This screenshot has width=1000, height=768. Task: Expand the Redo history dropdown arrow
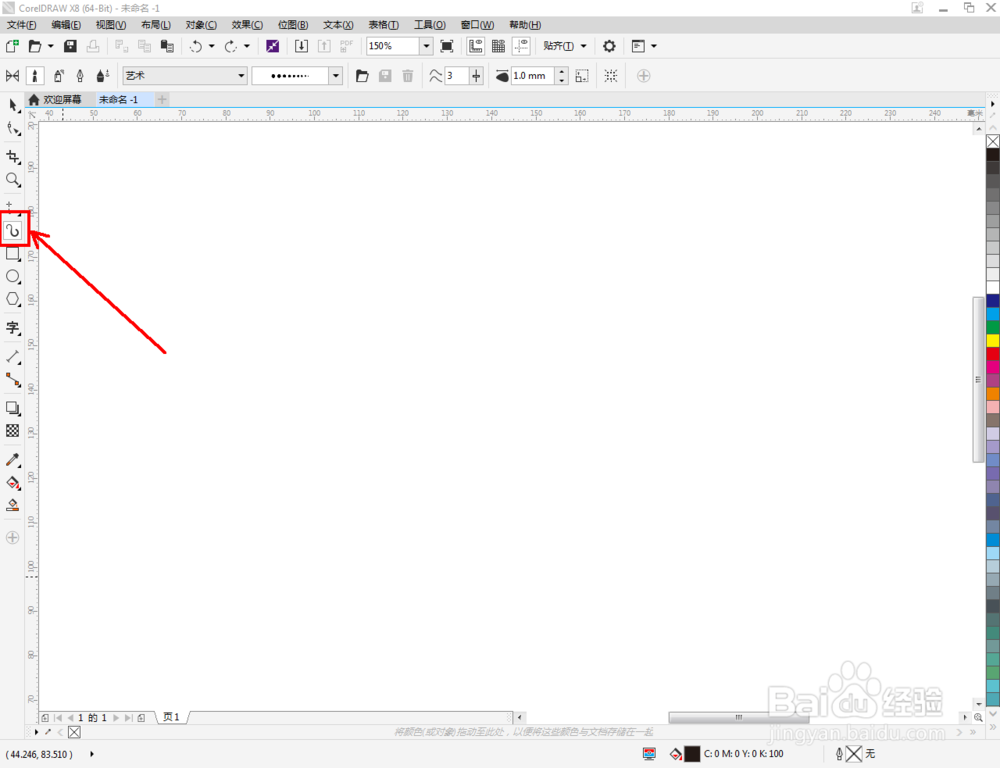[247, 46]
